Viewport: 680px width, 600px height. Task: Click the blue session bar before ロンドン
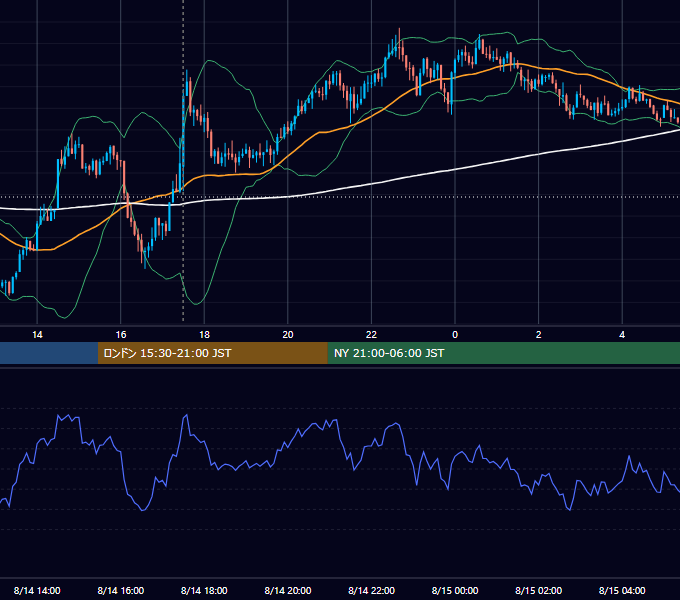tap(49, 353)
